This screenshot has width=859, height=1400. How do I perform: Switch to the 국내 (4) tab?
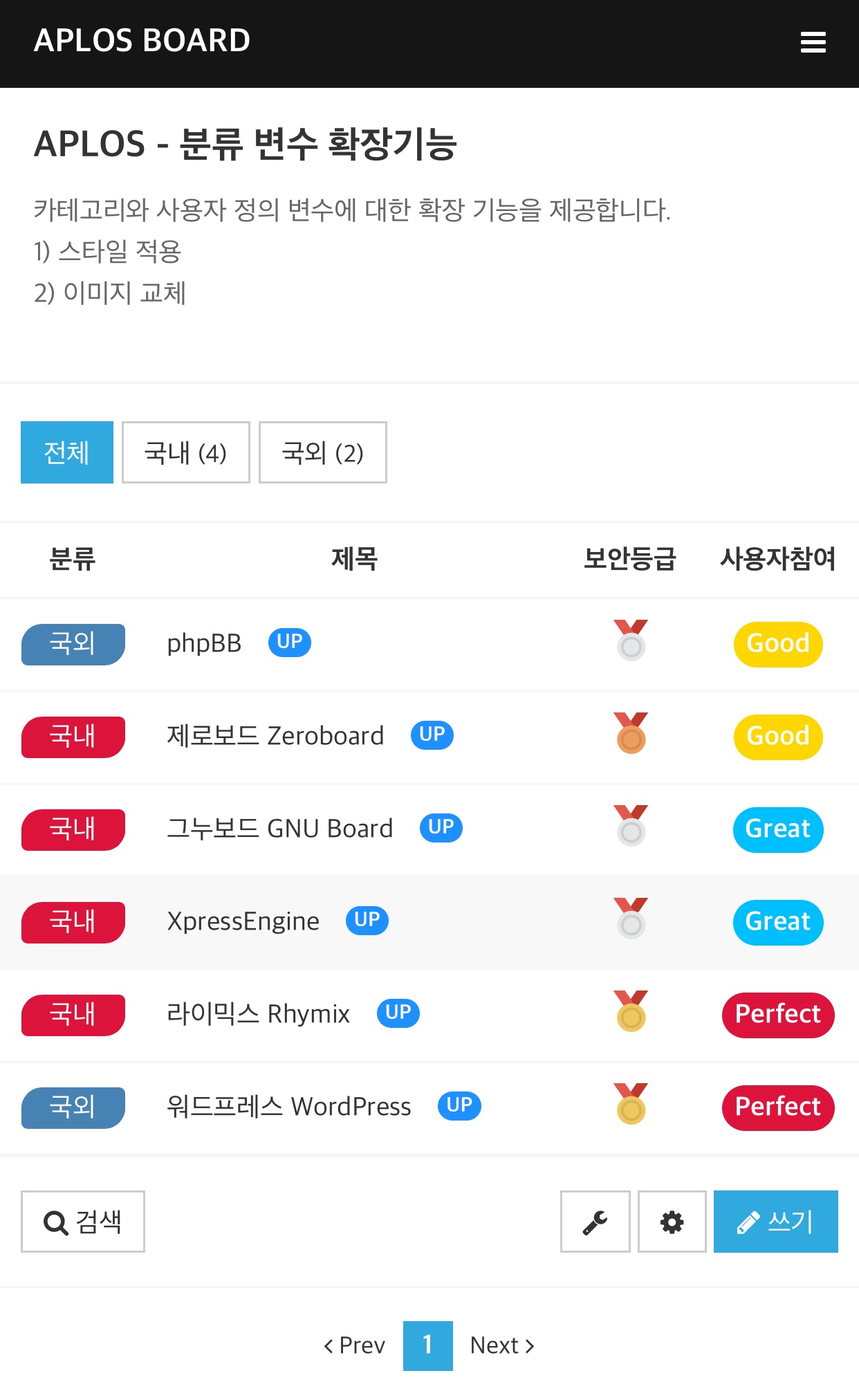point(185,452)
